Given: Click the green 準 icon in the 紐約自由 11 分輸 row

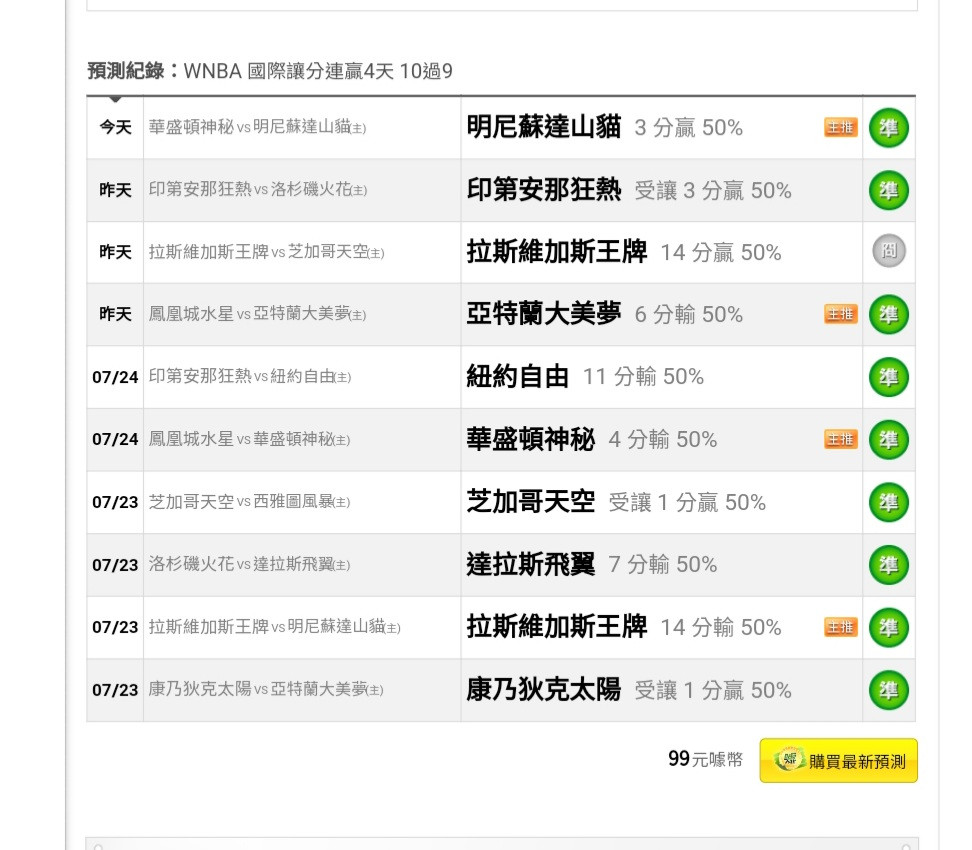Looking at the screenshot, I should pyautogui.click(x=888, y=377).
